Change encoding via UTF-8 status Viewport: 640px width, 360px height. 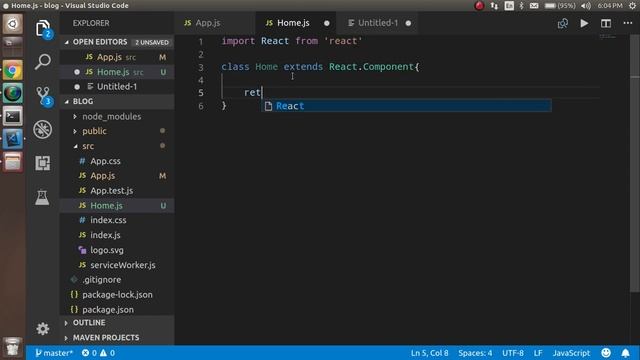click(x=513, y=353)
